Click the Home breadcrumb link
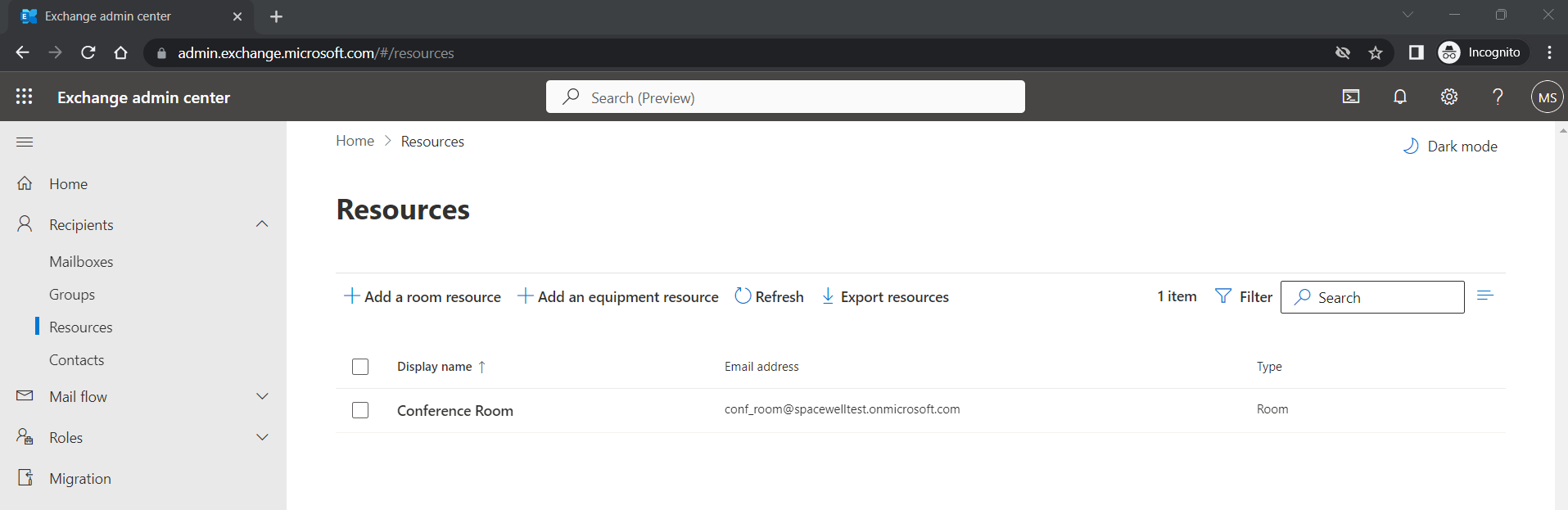This screenshot has width=1568, height=510. tap(355, 141)
